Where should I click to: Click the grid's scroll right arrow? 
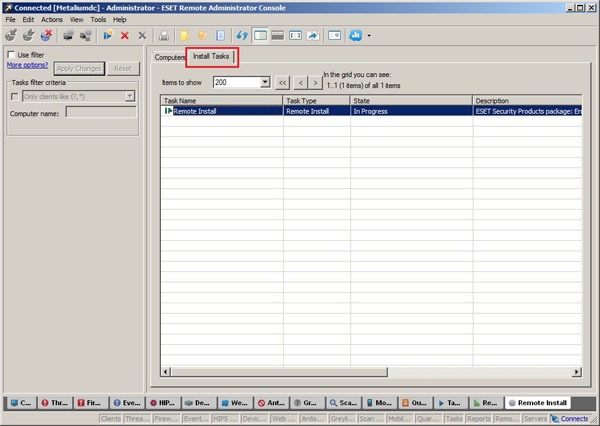click(577, 372)
